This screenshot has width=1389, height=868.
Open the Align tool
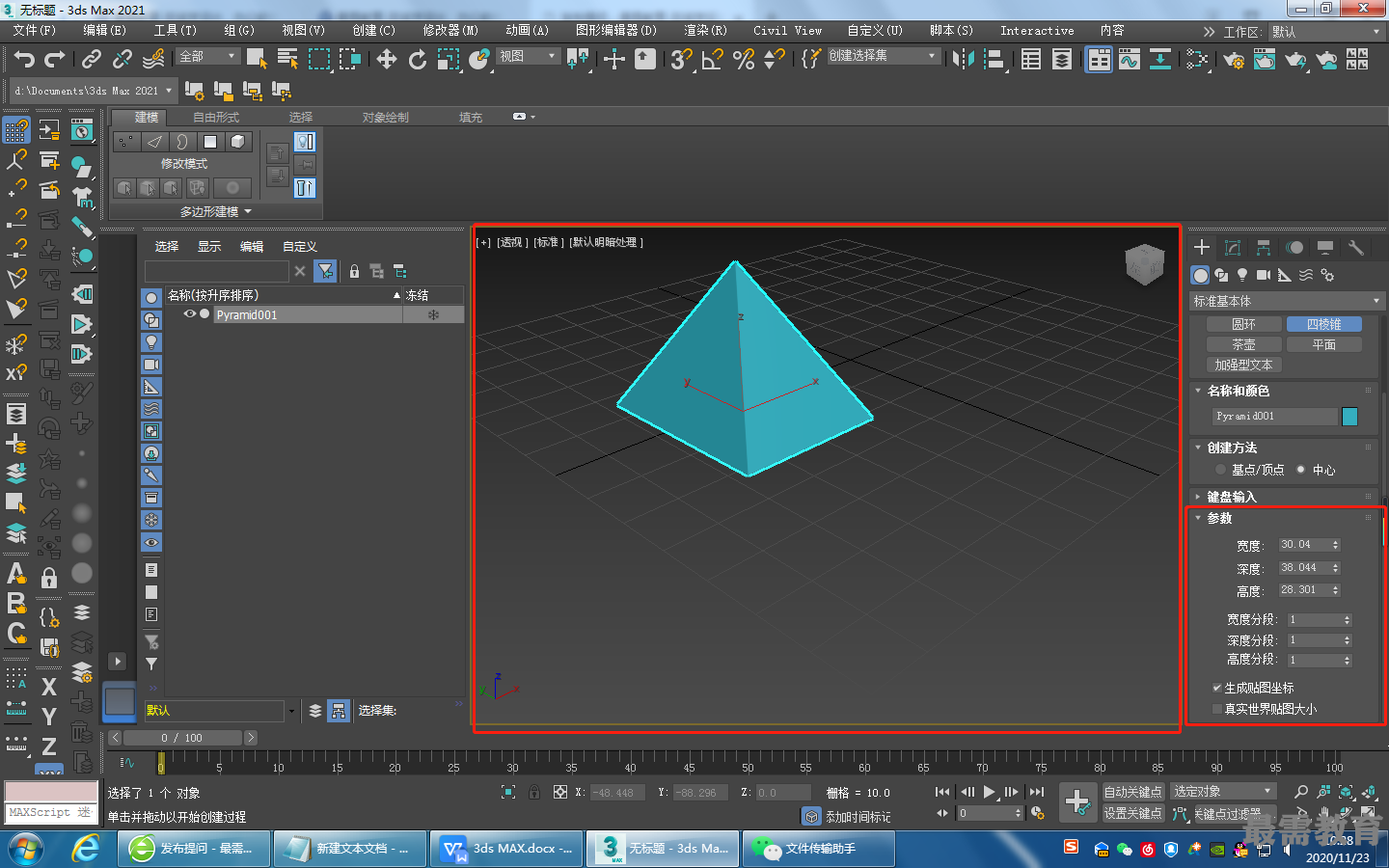[994, 60]
